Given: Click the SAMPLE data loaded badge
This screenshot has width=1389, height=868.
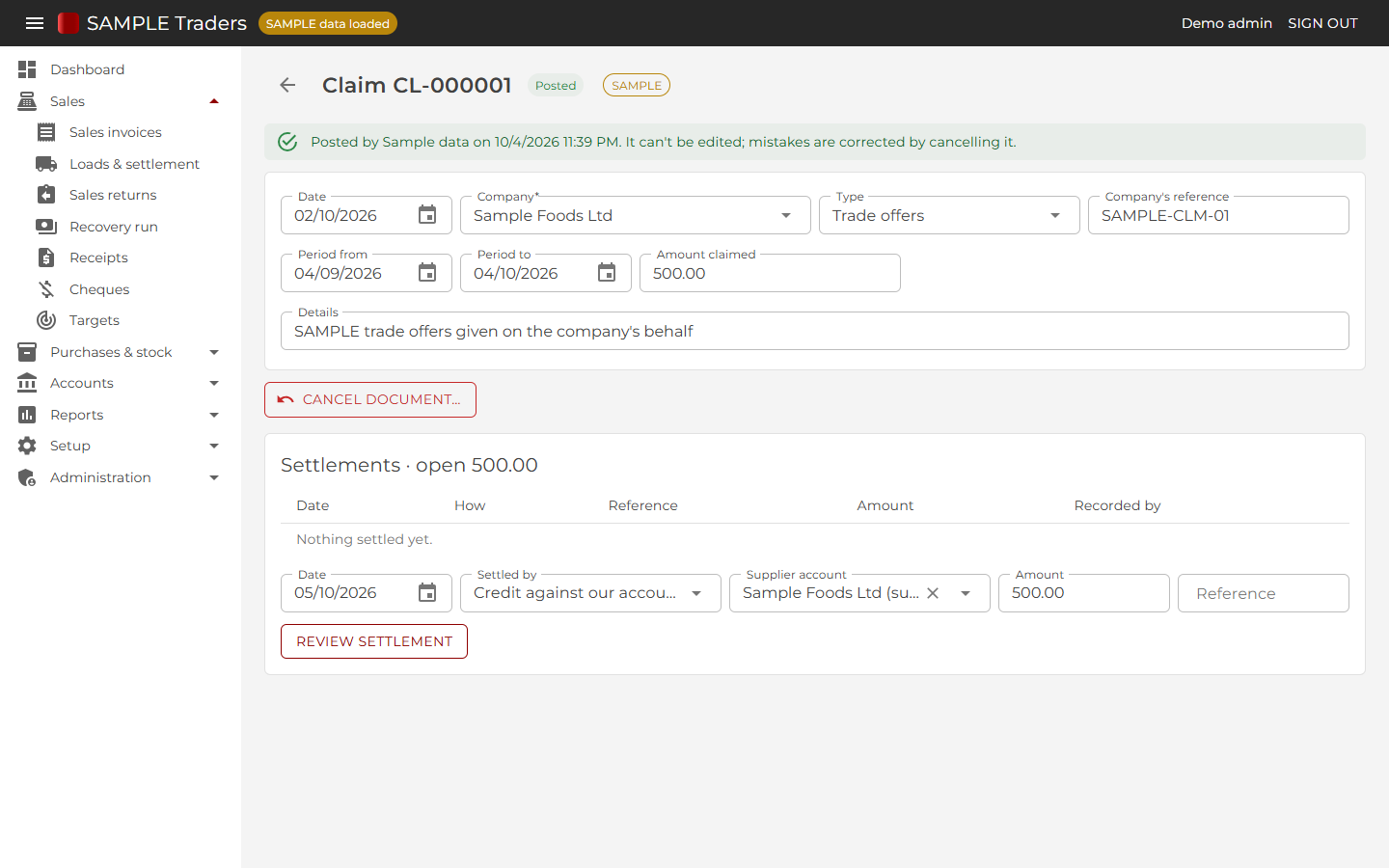Looking at the screenshot, I should pos(328,23).
